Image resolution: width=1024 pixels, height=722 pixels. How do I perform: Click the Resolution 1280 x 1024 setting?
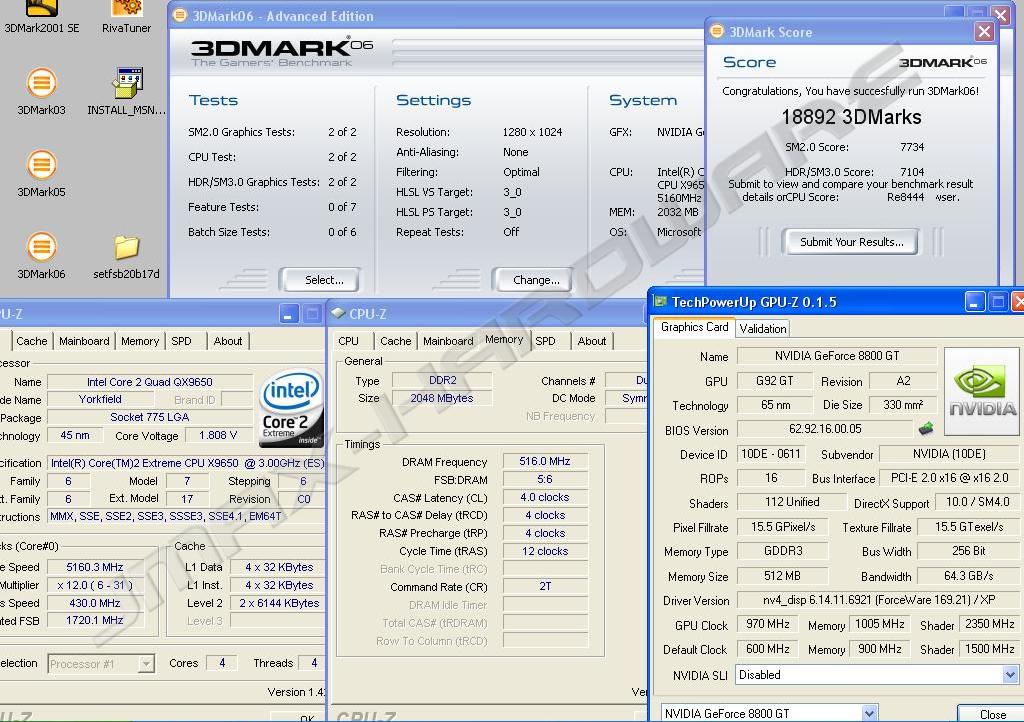(x=532, y=132)
